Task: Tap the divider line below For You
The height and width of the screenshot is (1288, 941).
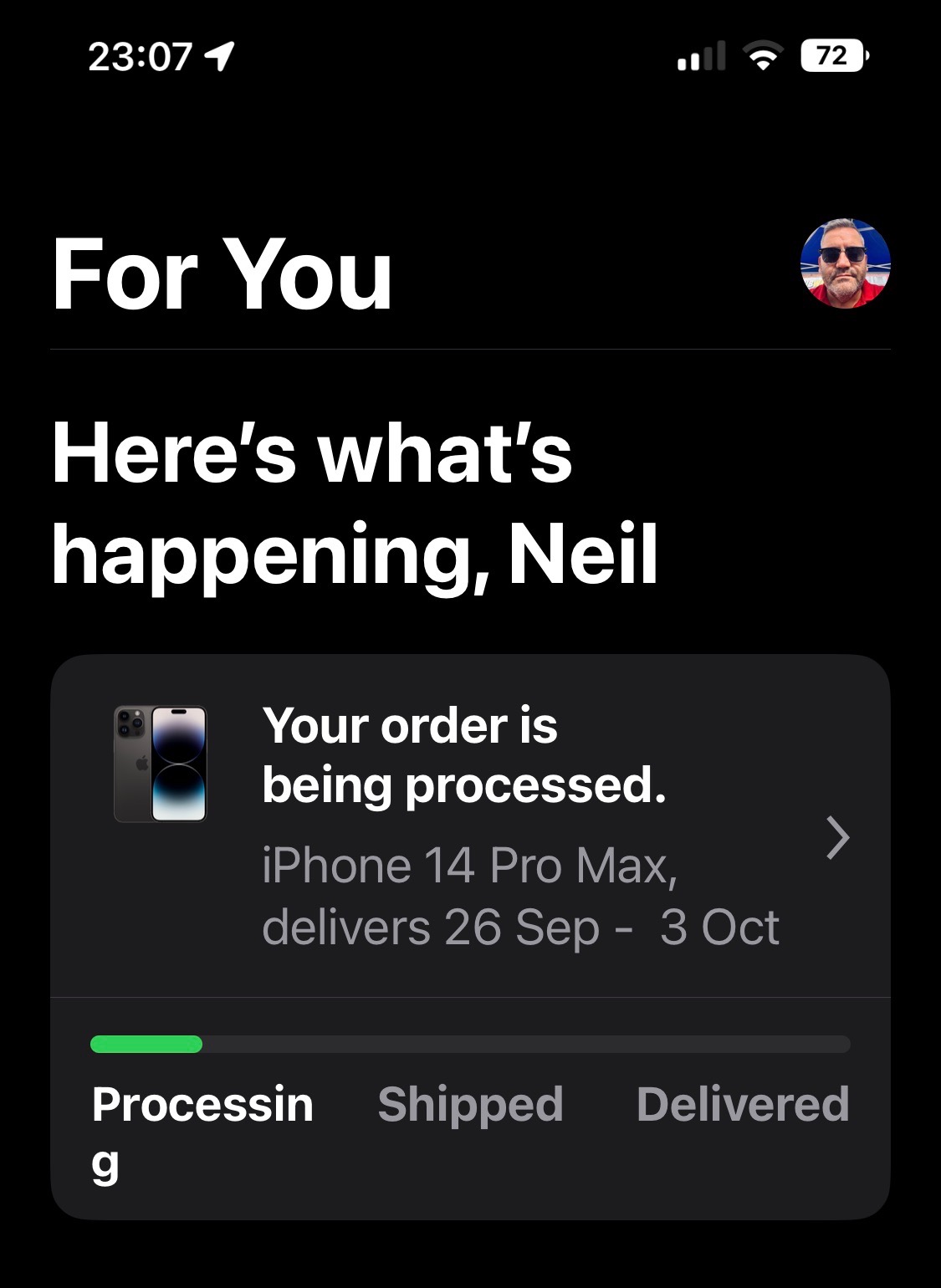Action: (470, 349)
